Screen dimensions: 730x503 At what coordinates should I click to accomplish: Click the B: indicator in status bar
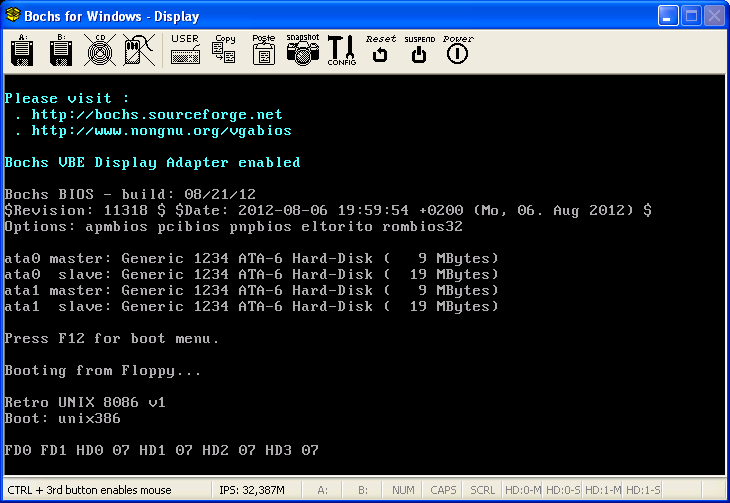tap(363, 490)
